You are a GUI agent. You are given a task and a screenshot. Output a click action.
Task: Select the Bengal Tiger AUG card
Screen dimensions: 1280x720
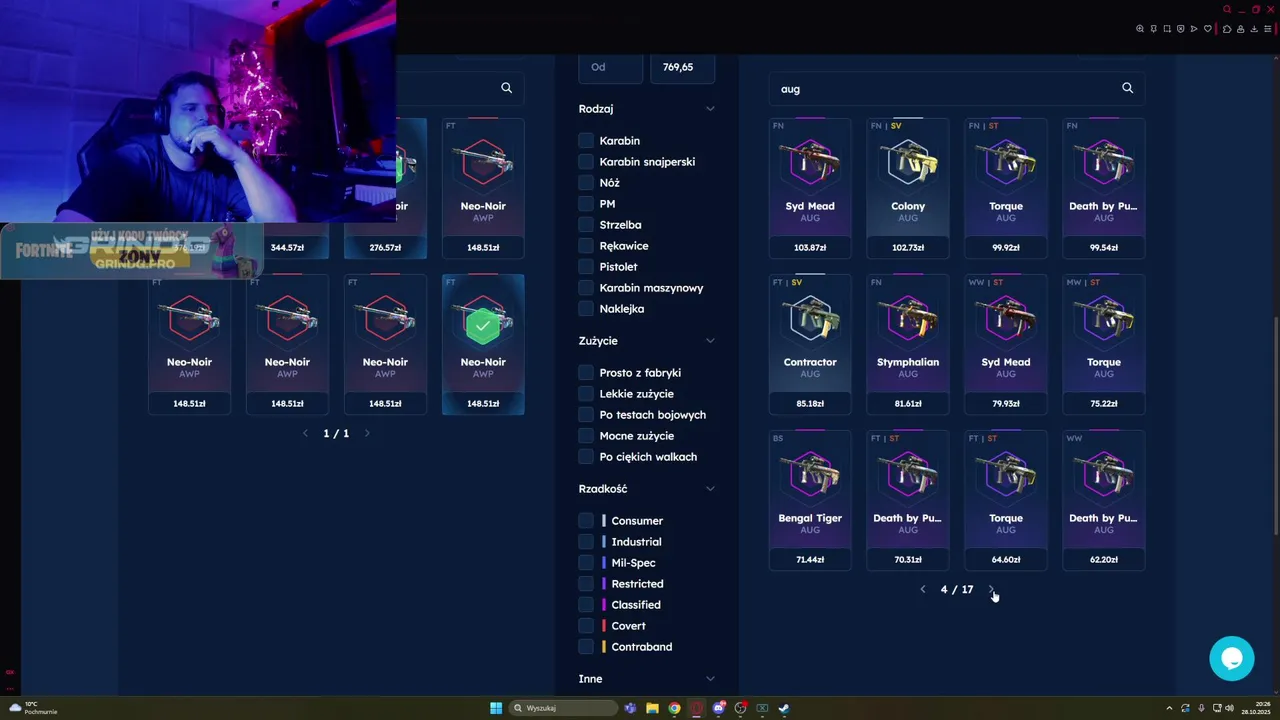point(810,500)
